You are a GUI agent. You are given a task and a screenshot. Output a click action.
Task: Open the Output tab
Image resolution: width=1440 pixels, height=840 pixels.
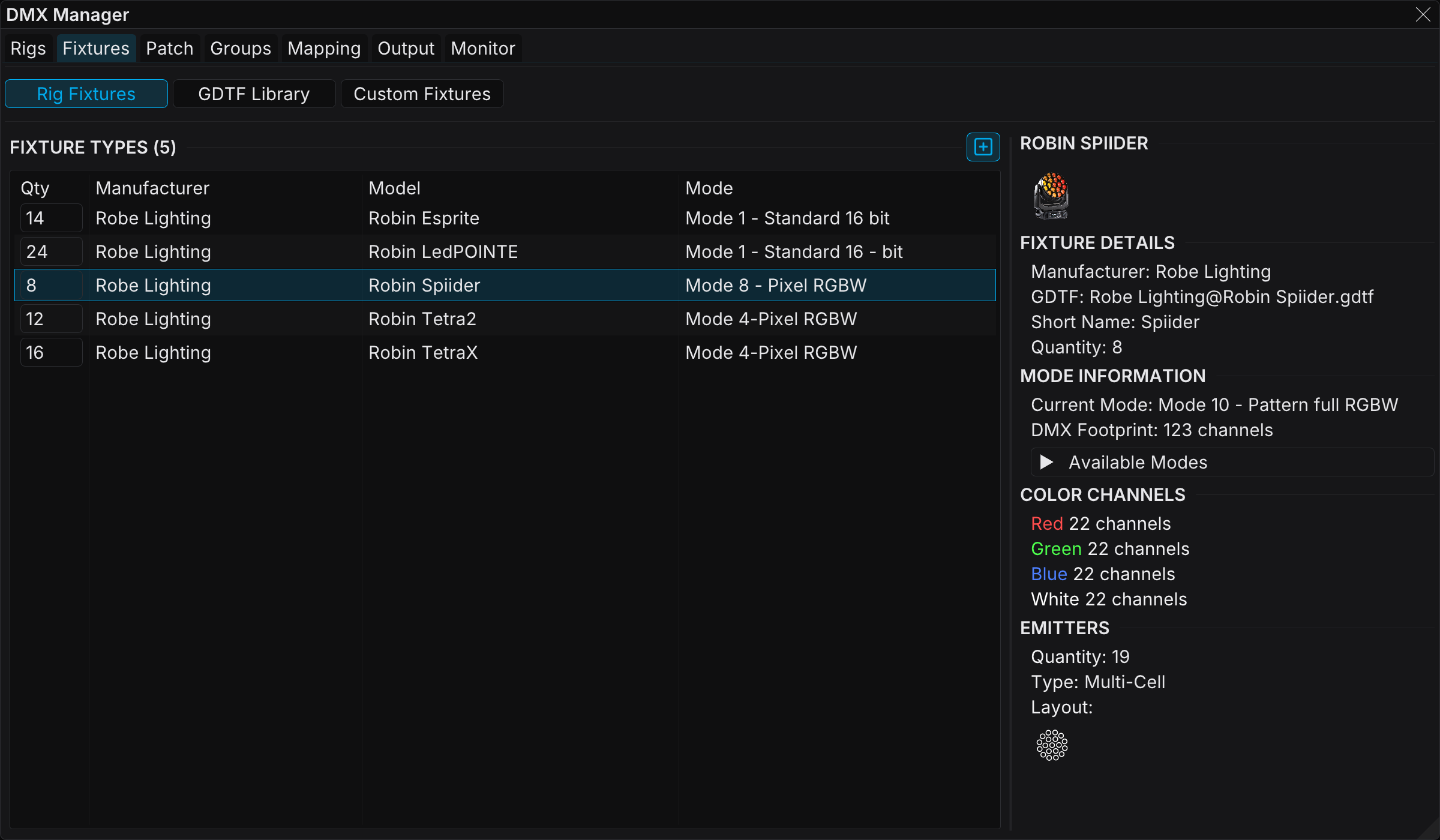[x=406, y=48]
